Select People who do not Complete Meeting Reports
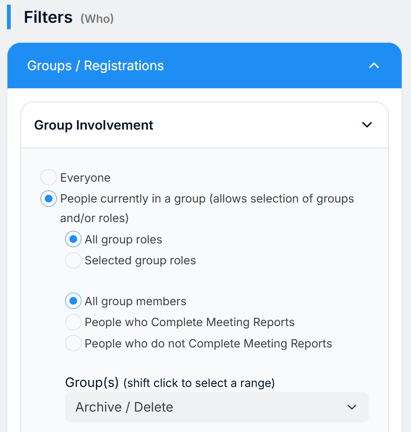 tap(73, 343)
